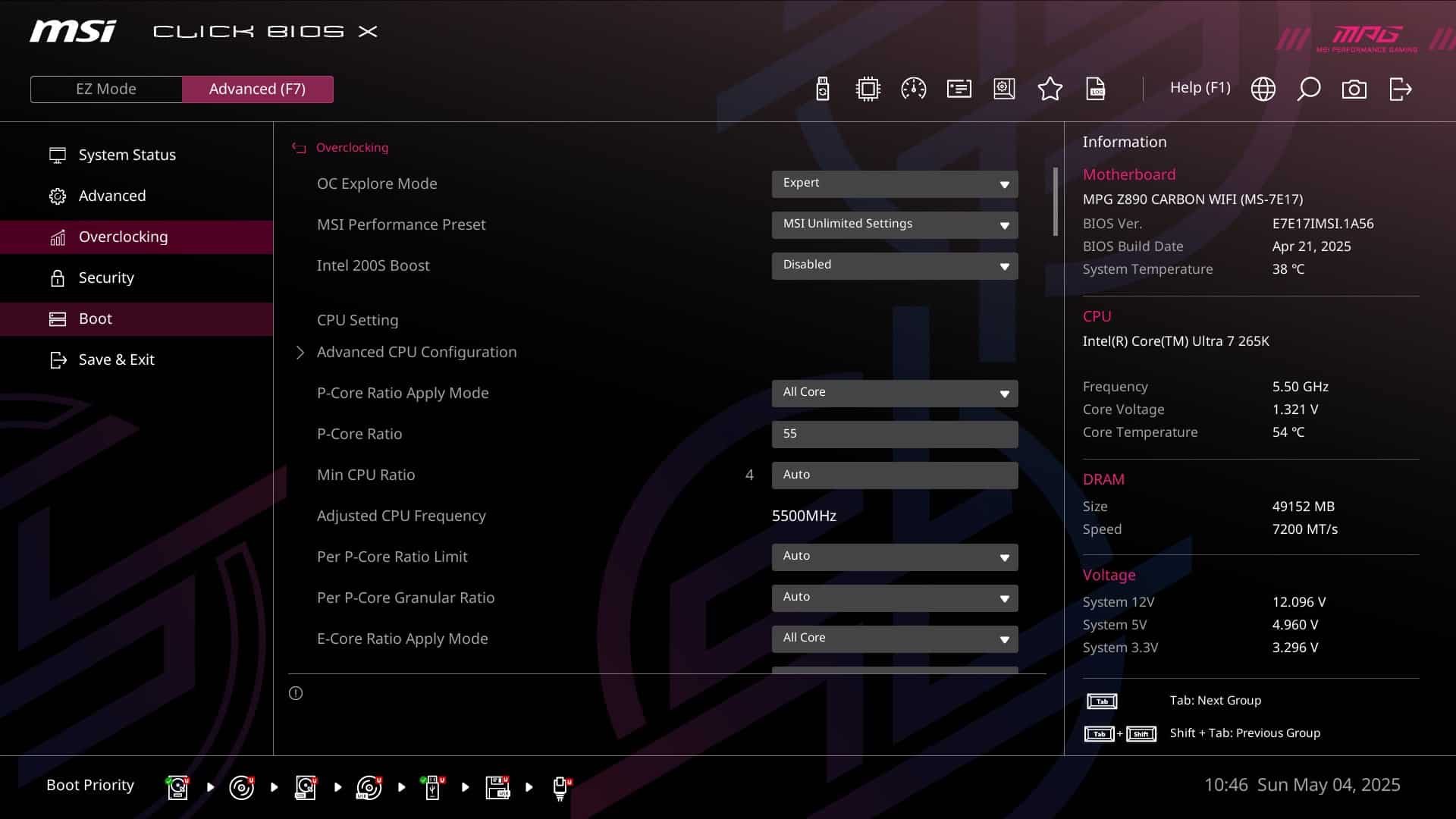Select the USB CD/DVD boot priority icon
The image size is (1456, 819).
click(369, 787)
